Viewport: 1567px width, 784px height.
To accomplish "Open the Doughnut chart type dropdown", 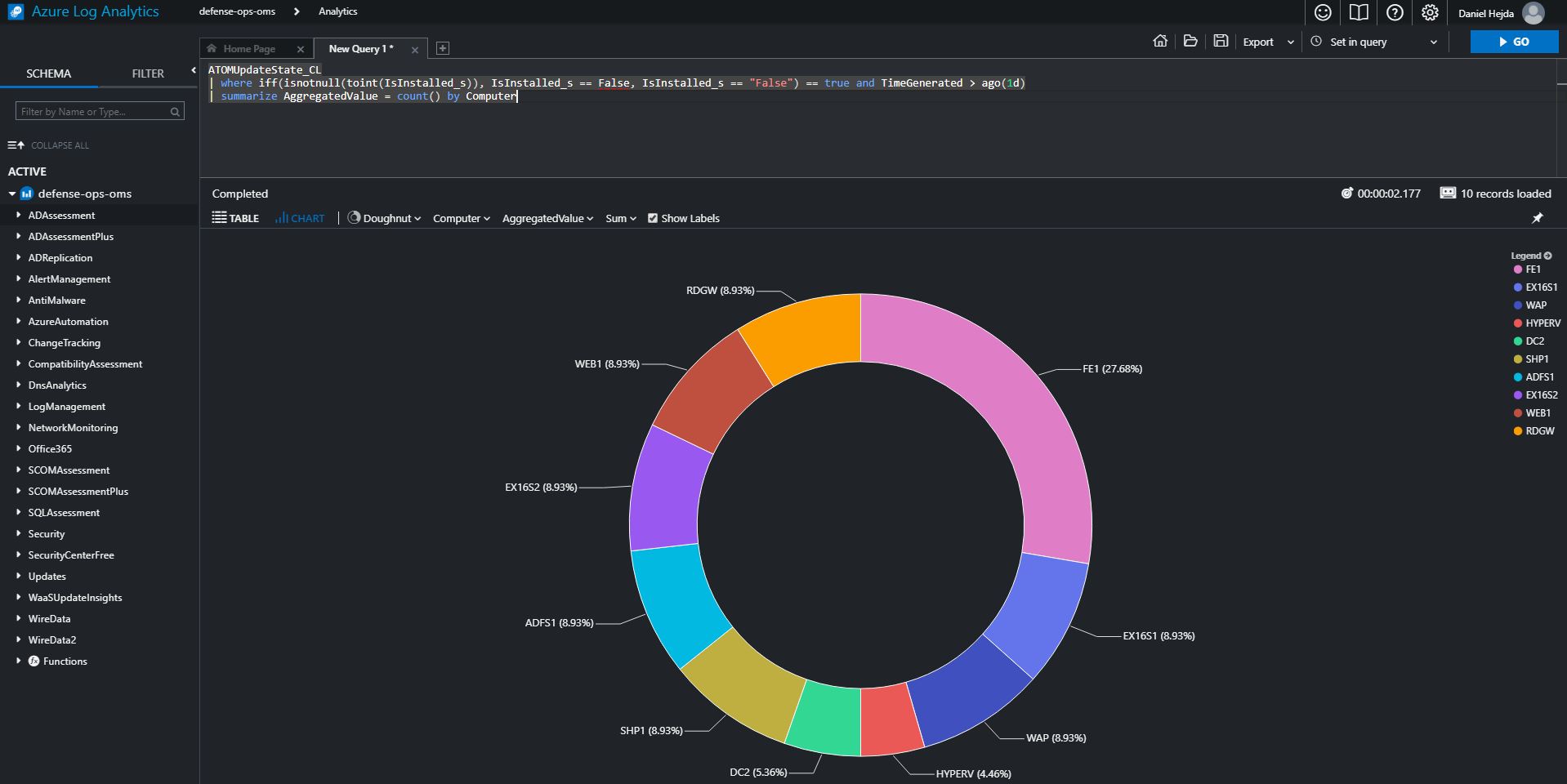I will [x=384, y=218].
